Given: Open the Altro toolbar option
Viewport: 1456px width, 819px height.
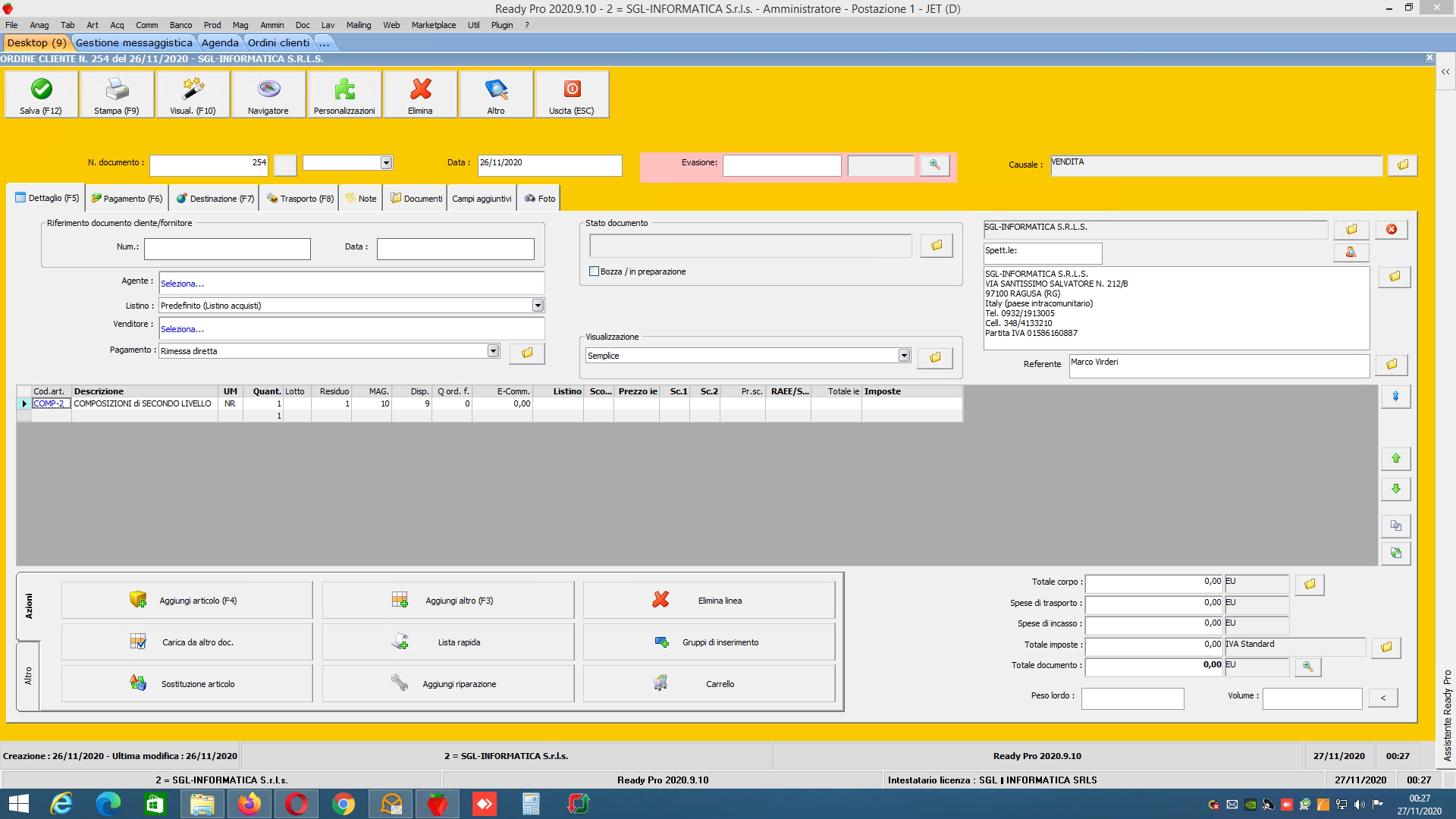Looking at the screenshot, I should [496, 94].
